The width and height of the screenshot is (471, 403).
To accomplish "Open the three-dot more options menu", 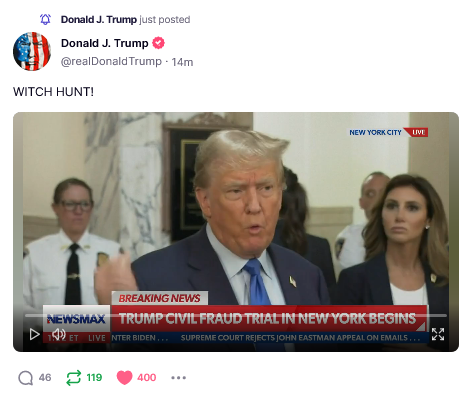I will click(x=178, y=378).
